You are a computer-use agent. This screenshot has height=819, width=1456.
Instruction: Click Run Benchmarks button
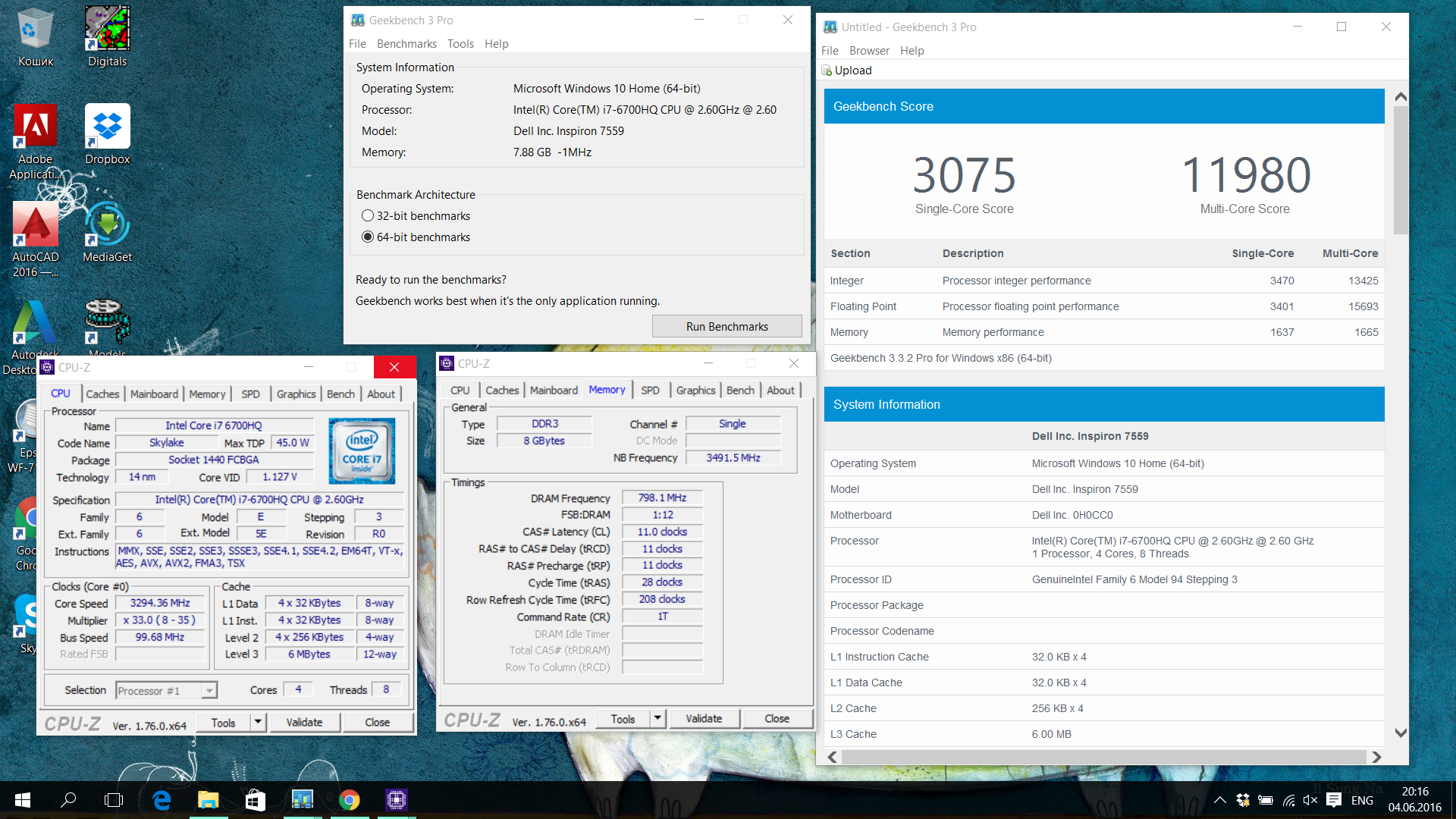tap(726, 327)
